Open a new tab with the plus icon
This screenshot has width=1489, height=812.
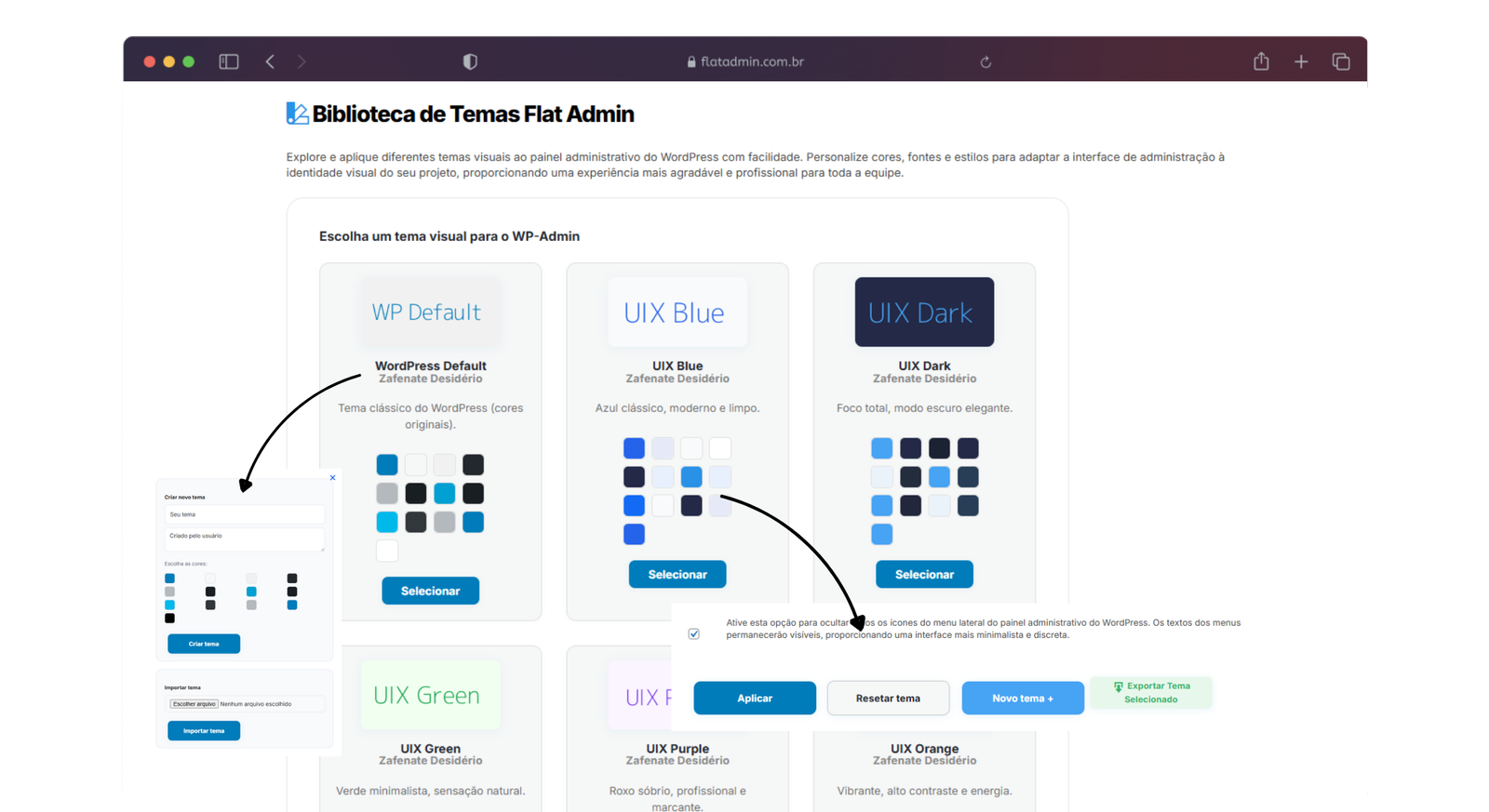click(x=1301, y=61)
